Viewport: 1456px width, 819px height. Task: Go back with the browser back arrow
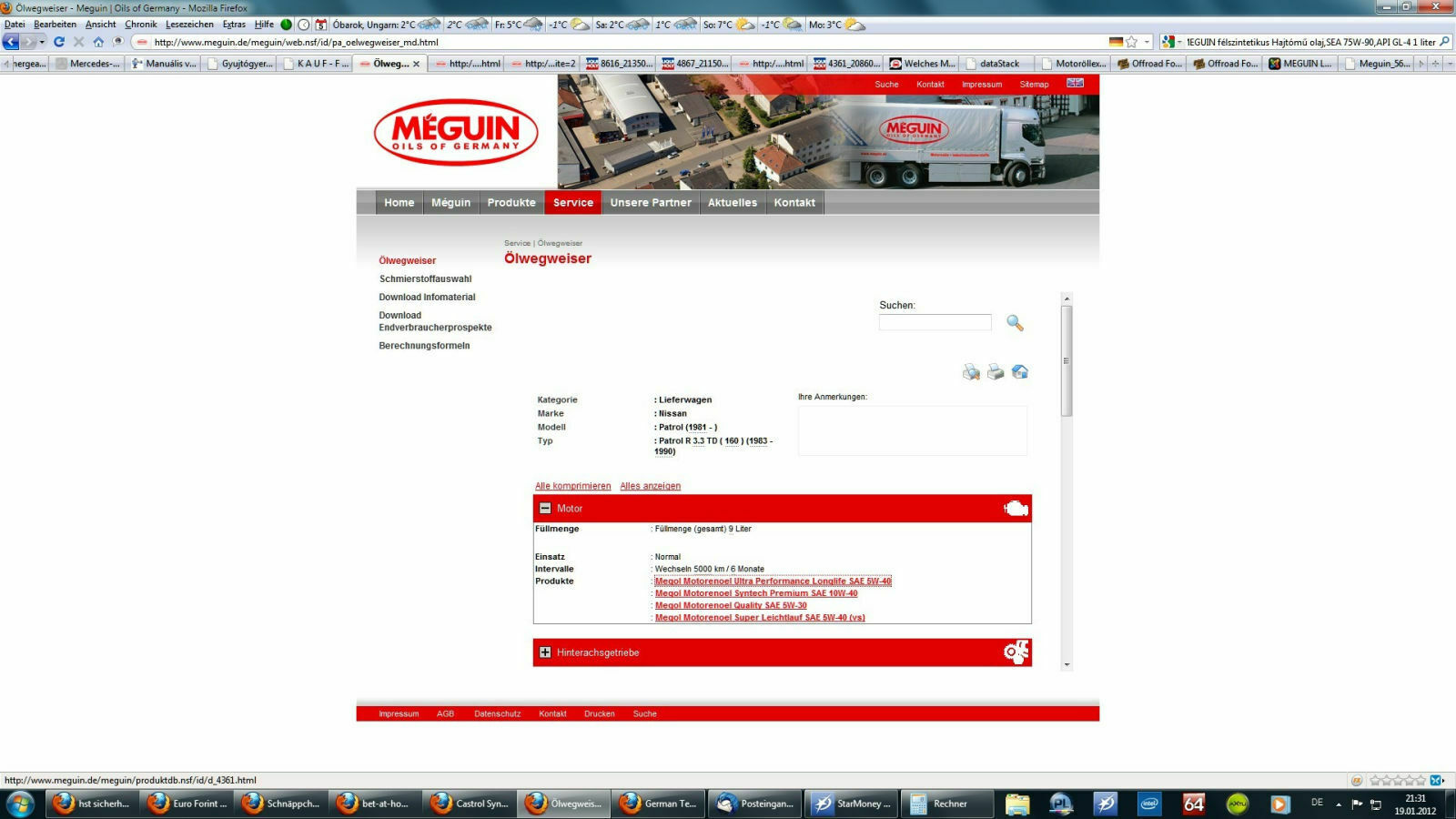click(x=11, y=42)
